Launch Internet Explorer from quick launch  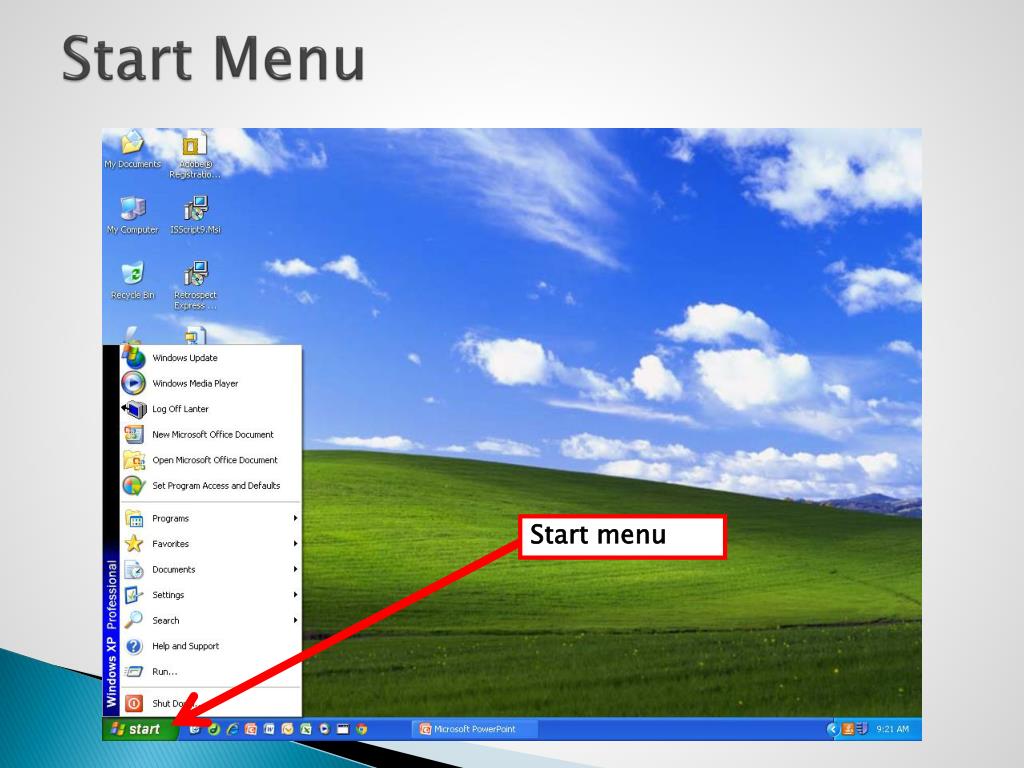point(232,729)
